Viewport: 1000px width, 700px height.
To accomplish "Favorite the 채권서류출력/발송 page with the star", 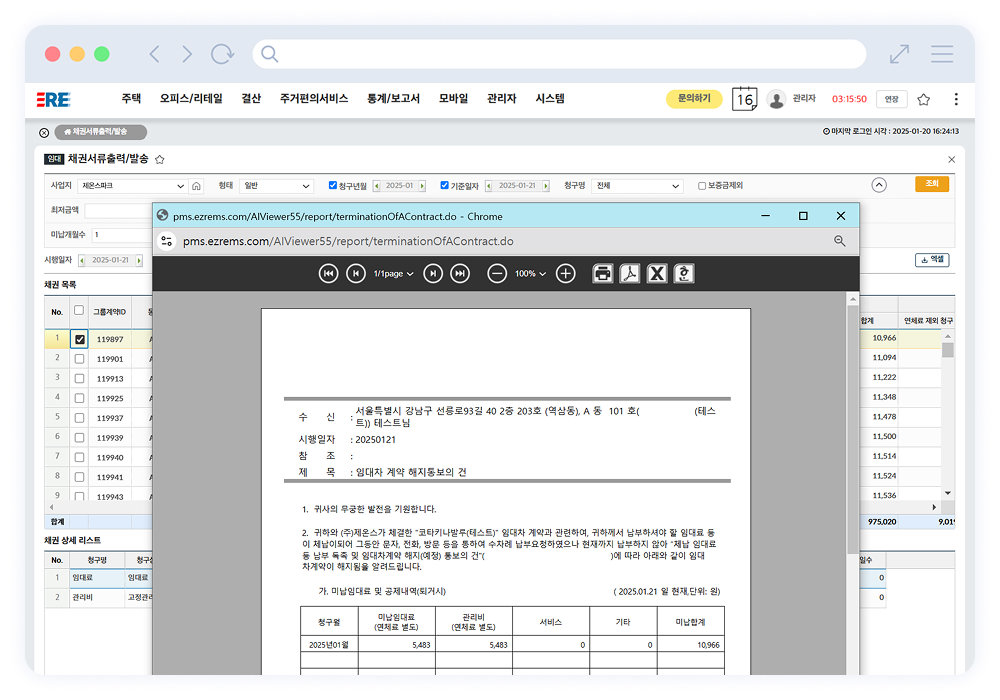I will coord(160,159).
